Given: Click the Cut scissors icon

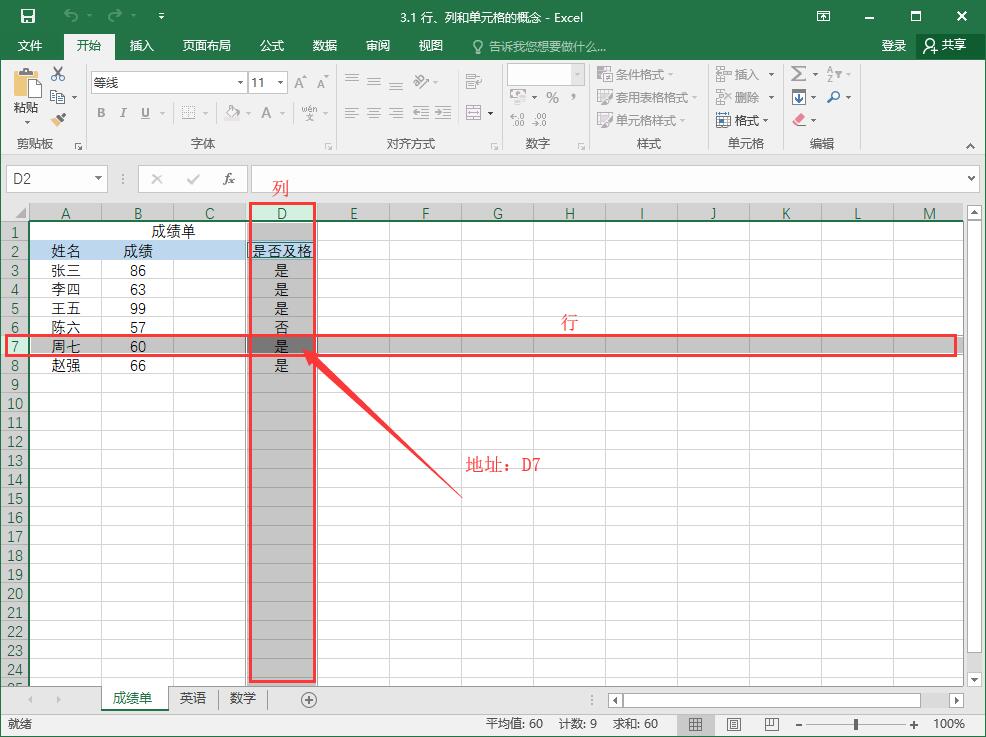Looking at the screenshot, I should 58,74.
